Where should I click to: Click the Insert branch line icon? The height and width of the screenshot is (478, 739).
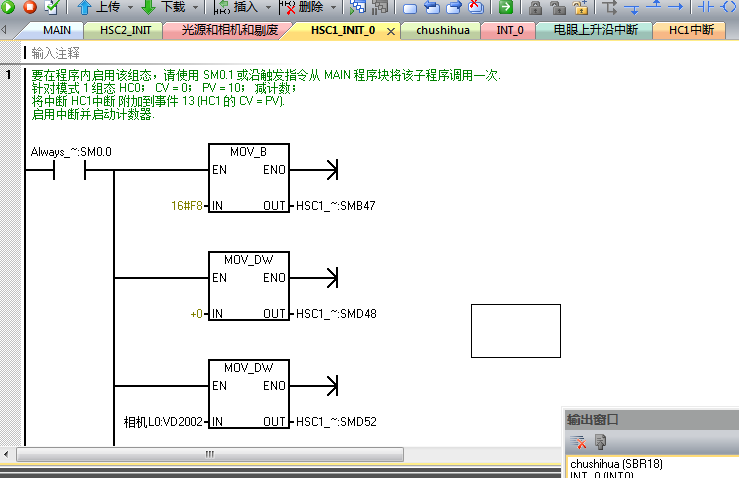611,7
